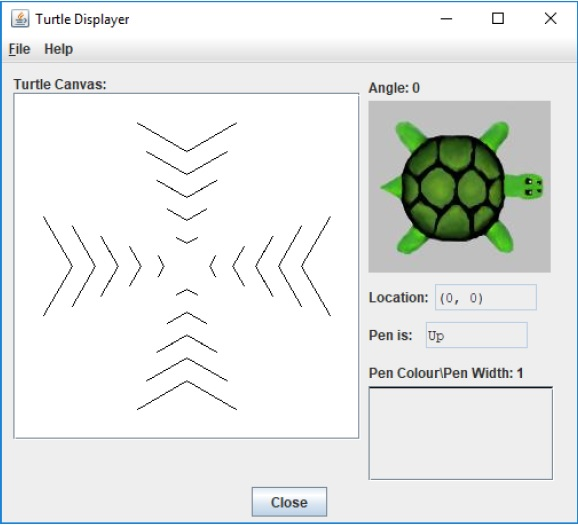This screenshot has width=578, height=525.
Task: Click the turtle direction image
Action: (x=460, y=187)
